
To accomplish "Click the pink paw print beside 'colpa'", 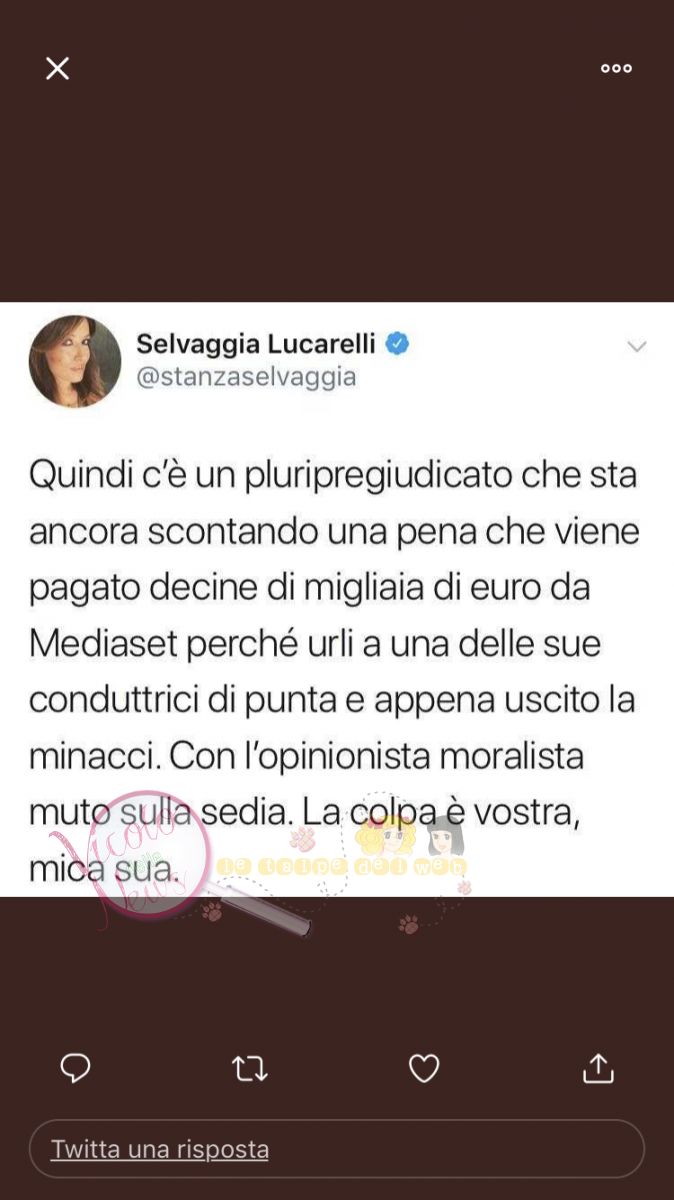I will (302, 838).
